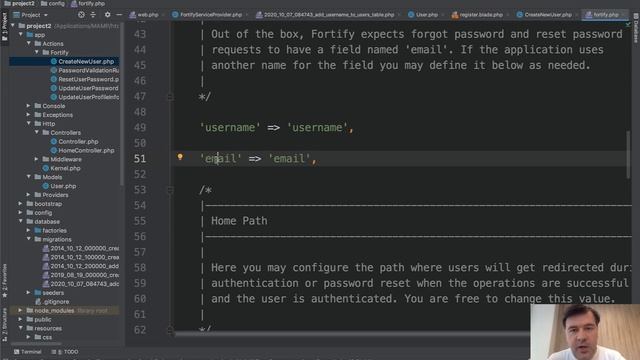Select UpdateUserProfileInformation file in tree
The height and width of the screenshot is (360, 640).
click(89, 97)
